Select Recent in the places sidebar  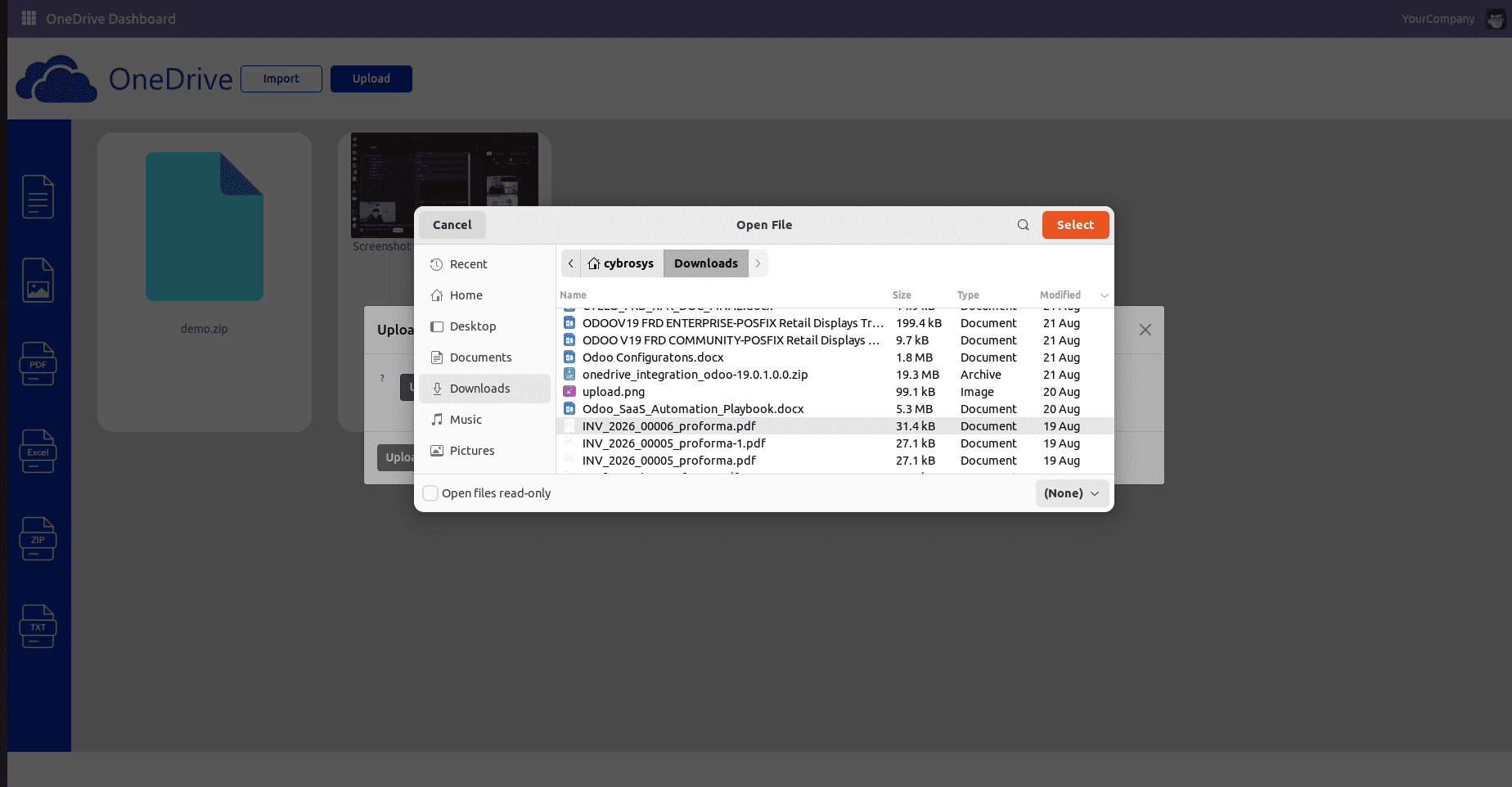click(484, 264)
